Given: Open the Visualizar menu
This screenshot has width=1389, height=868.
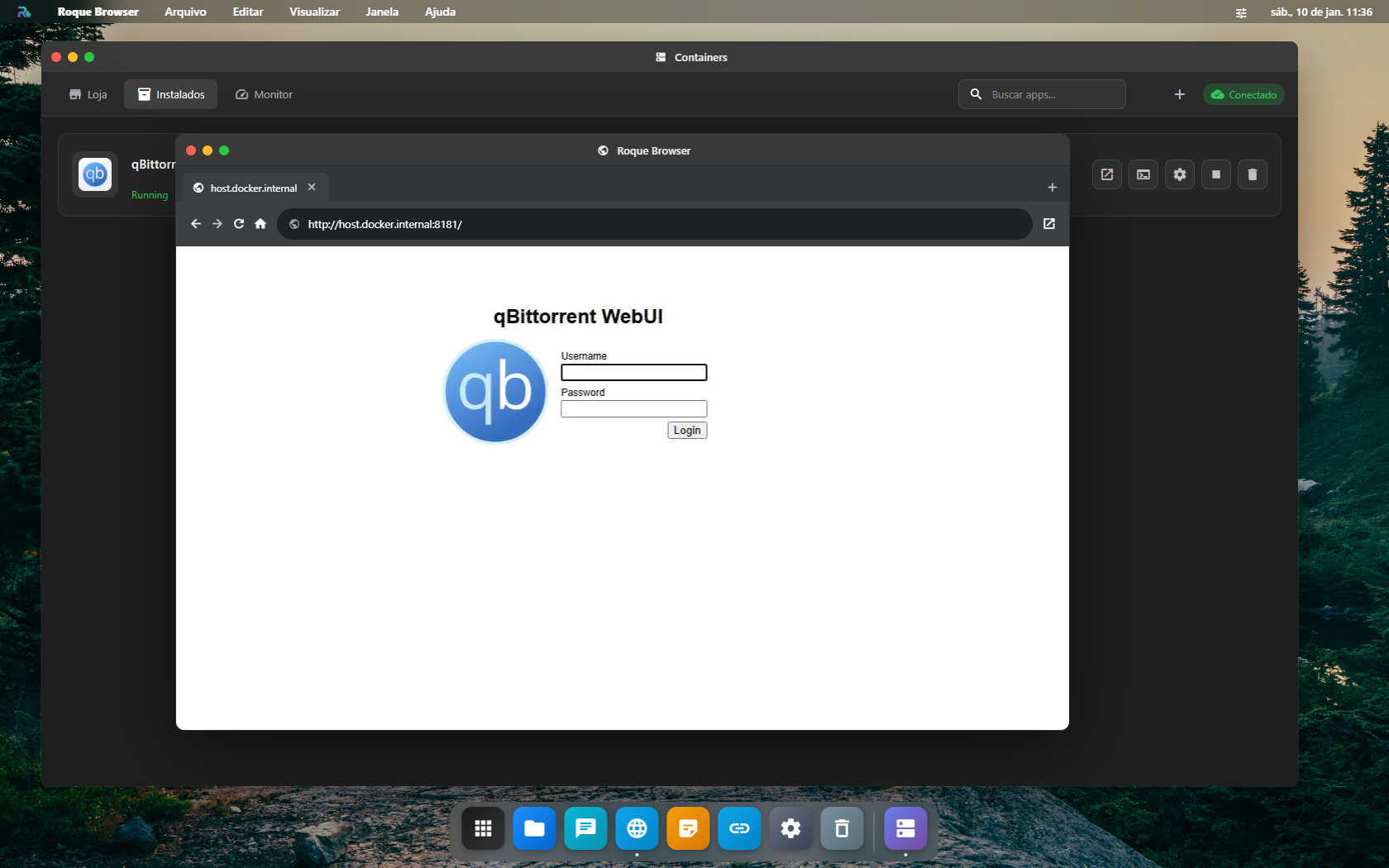Looking at the screenshot, I should (313, 12).
